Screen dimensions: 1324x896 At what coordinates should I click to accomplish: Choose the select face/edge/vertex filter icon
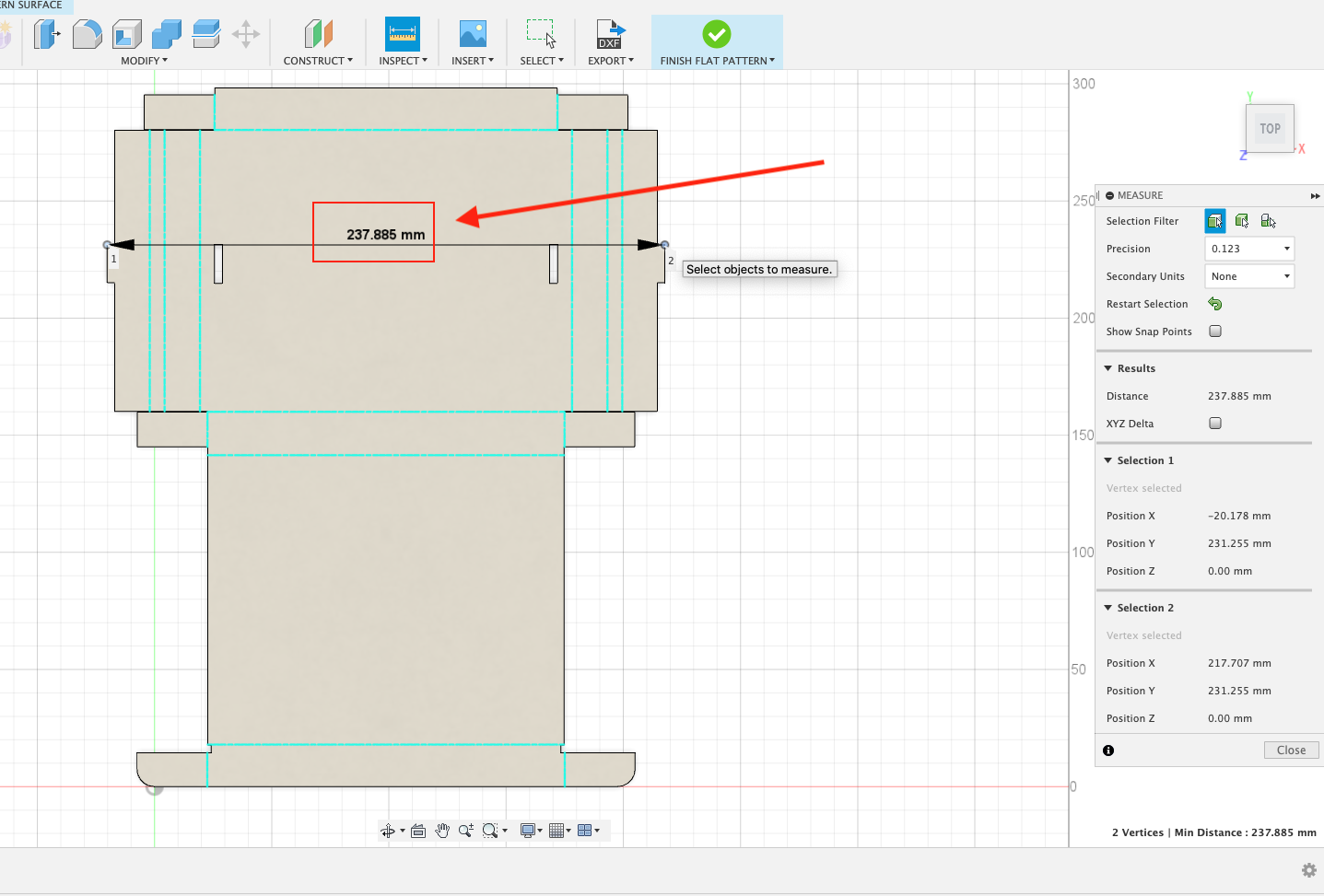pyautogui.click(x=1215, y=221)
